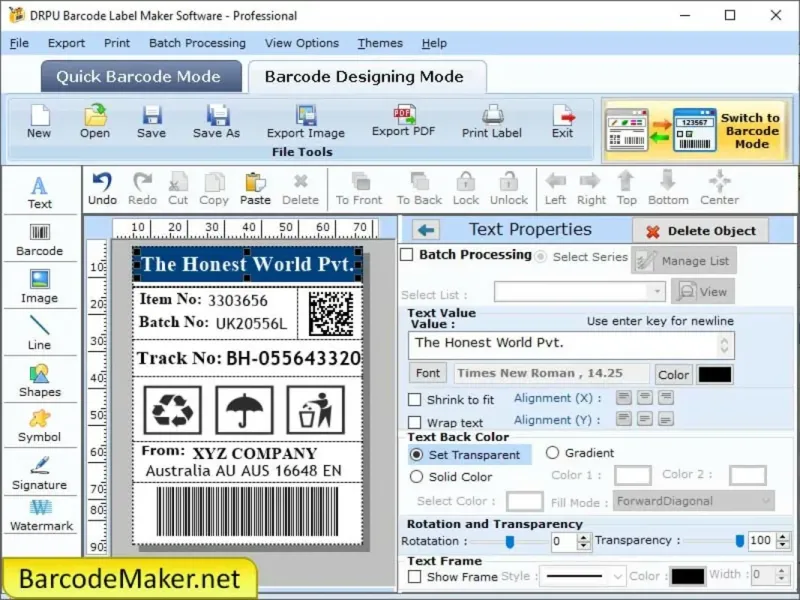Open the Themes menu
800x600 pixels.
coord(380,43)
